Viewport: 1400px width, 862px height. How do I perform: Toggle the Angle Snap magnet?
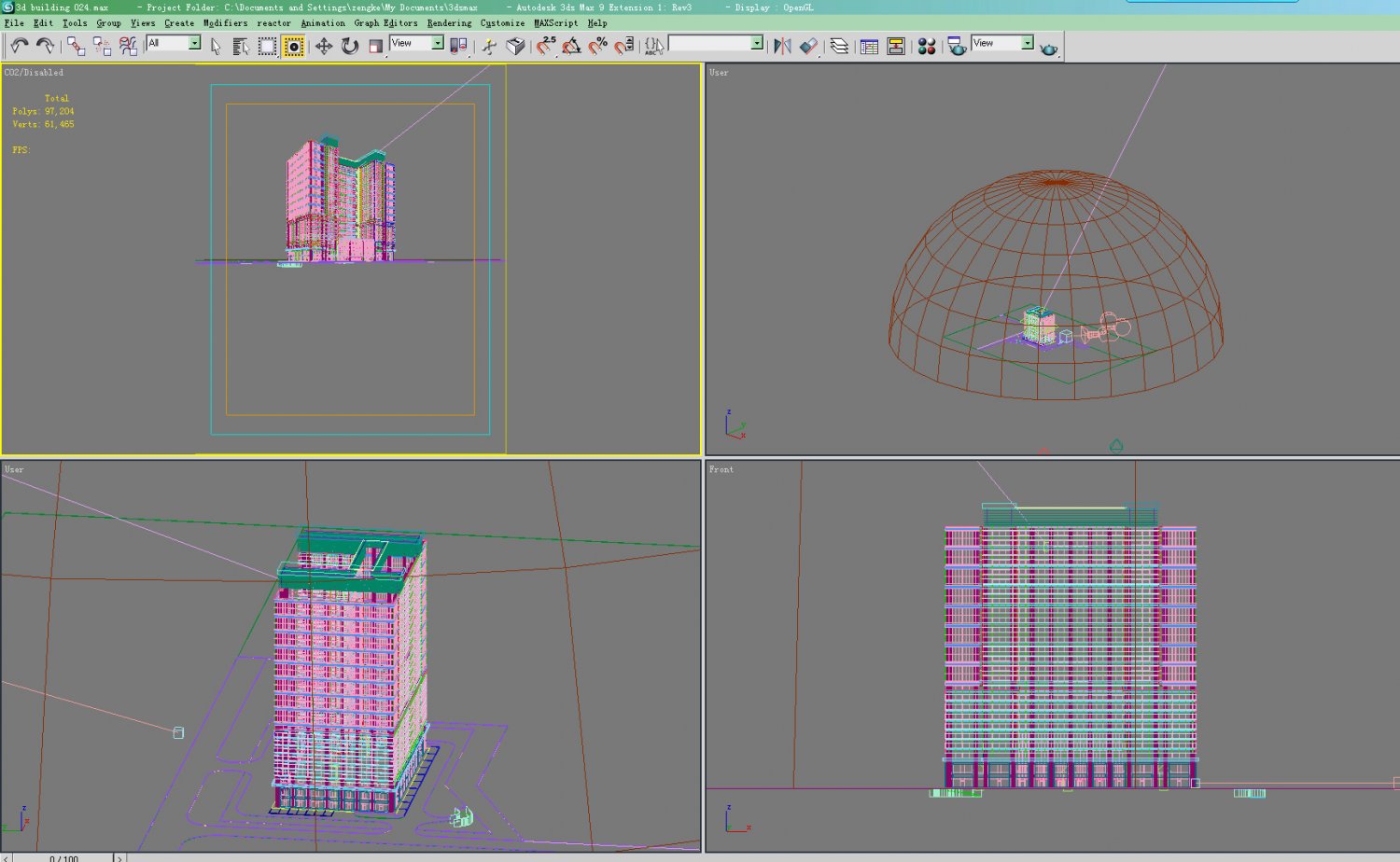[571, 46]
